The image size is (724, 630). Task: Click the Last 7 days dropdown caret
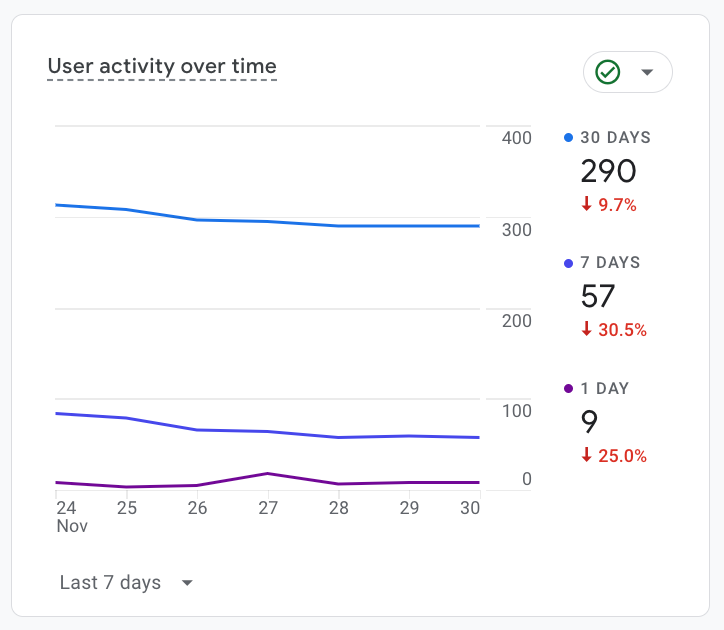tap(187, 583)
